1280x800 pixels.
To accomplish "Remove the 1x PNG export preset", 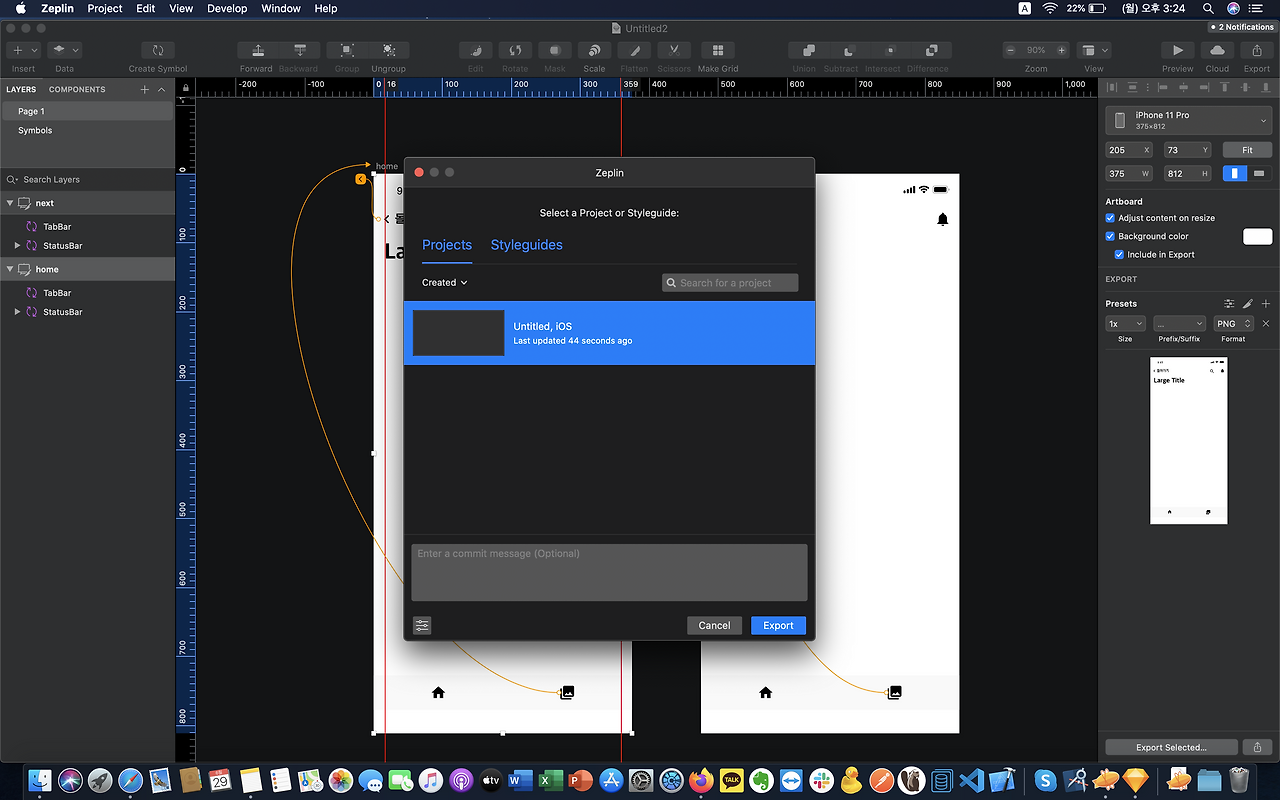I will (x=1266, y=324).
